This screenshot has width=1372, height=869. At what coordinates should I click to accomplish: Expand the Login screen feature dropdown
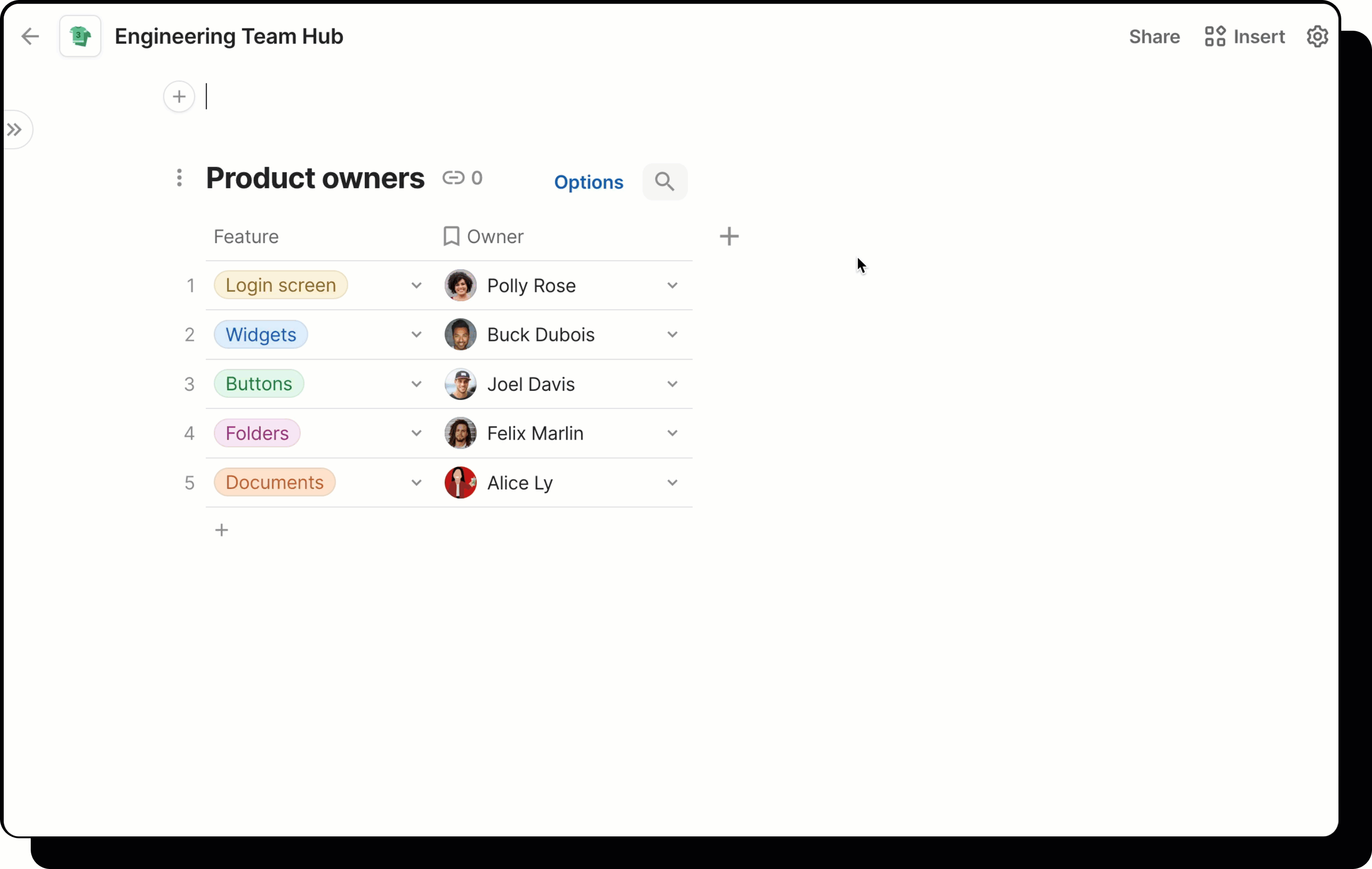[x=416, y=285]
